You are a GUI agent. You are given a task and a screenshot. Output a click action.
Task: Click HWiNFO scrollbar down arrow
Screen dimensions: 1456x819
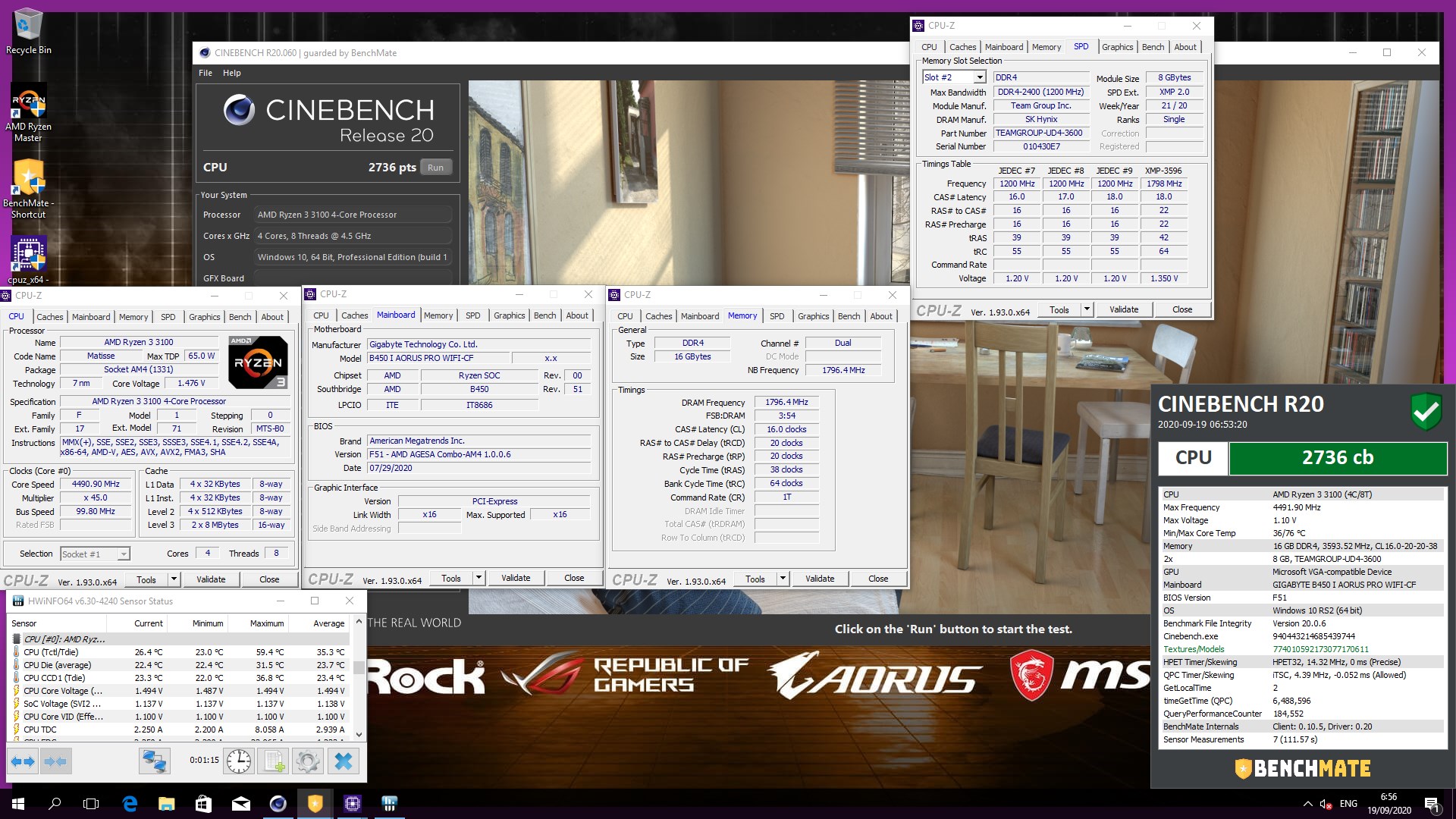pos(359,734)
